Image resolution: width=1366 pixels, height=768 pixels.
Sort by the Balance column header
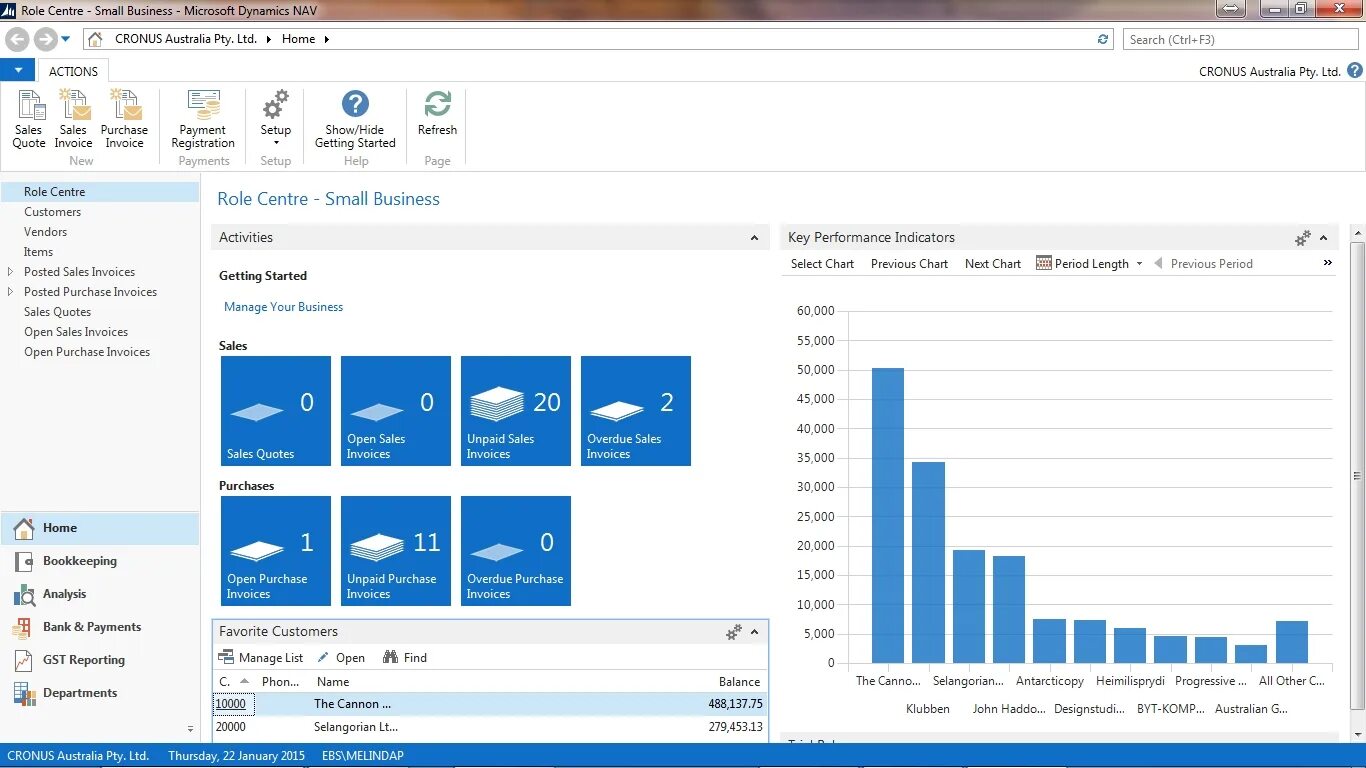740,682
